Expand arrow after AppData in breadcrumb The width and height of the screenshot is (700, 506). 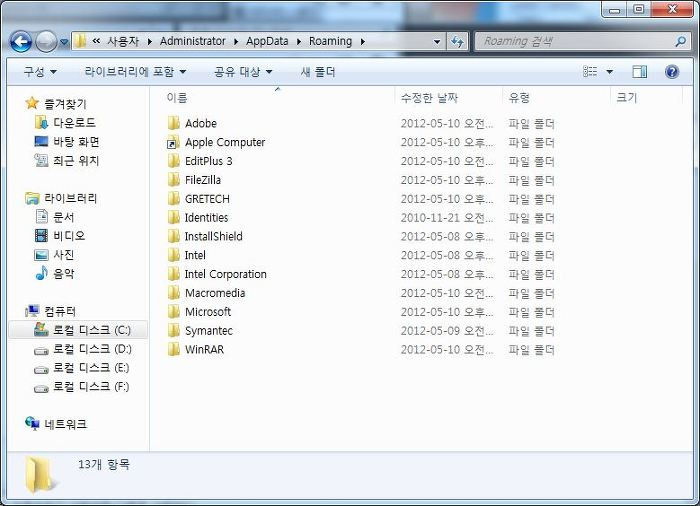pyautogui.click(x=299, y=42)
